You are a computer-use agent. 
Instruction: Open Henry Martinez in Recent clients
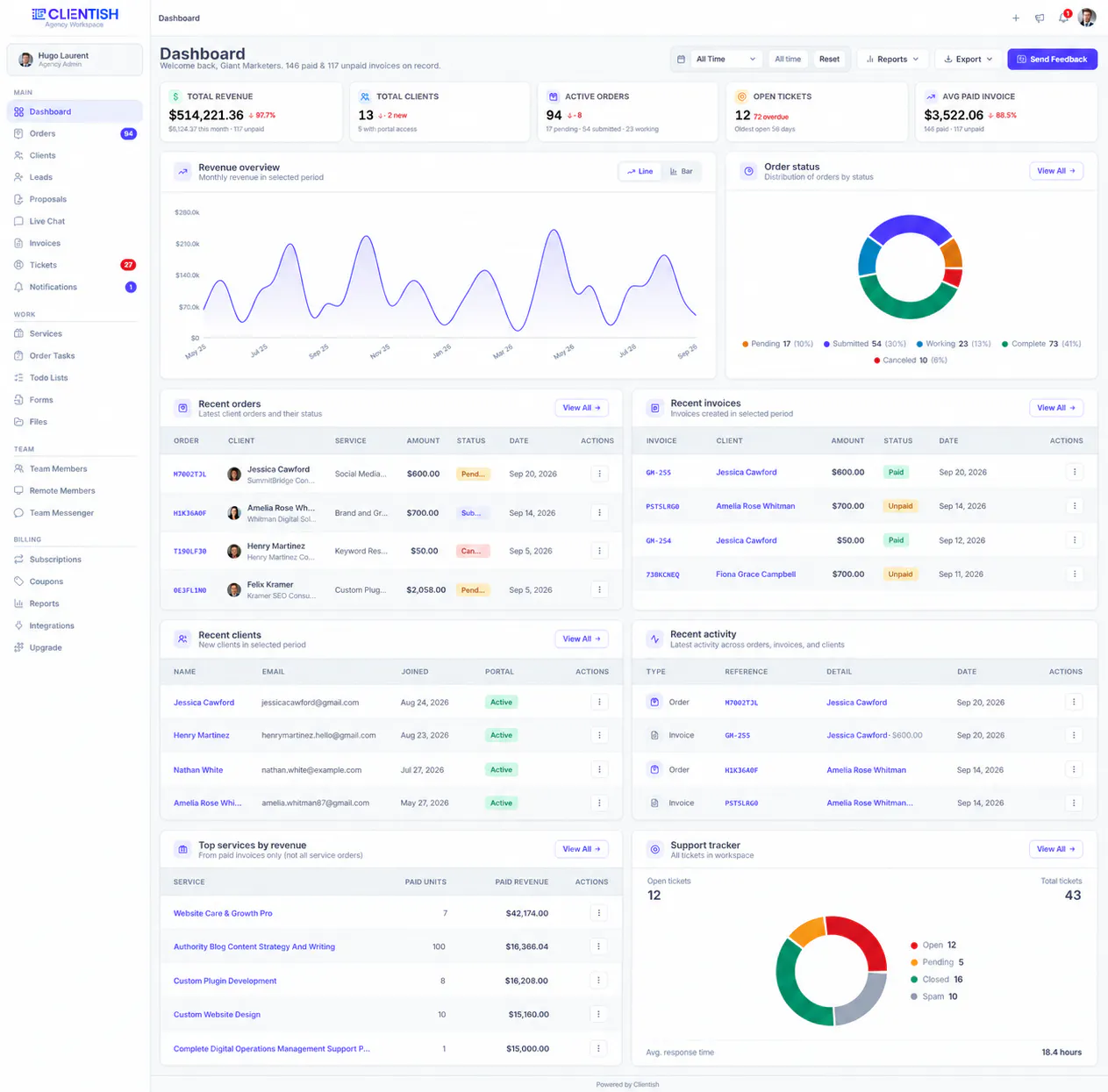pyautogui.click(x=202, y=735)
